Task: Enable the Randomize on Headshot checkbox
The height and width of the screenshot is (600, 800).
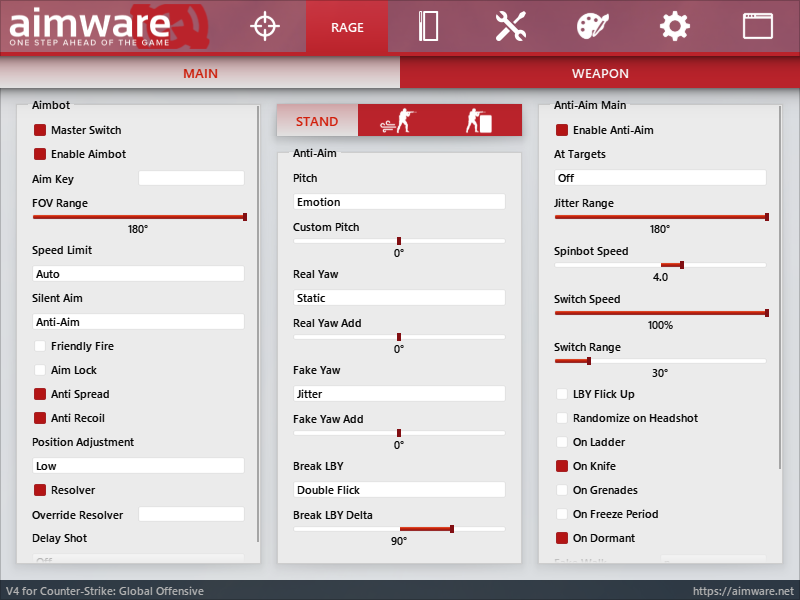Action: point(562,418)
